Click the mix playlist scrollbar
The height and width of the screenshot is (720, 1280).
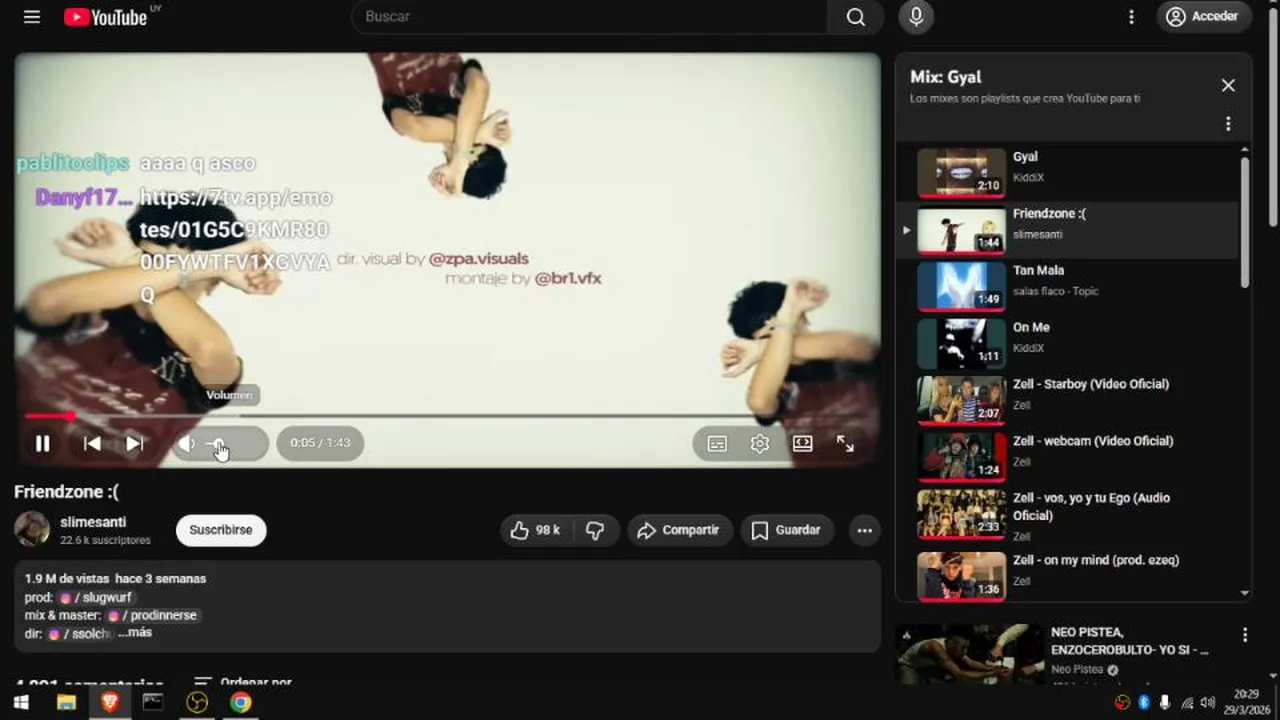pos(1245,222)
